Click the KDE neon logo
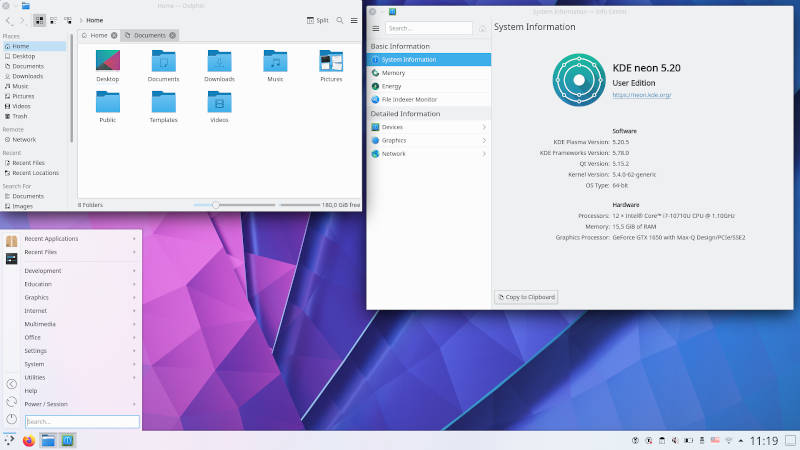The width and height of the screenshot is (800, 450). pyautogui.click(x=579, y=80)
